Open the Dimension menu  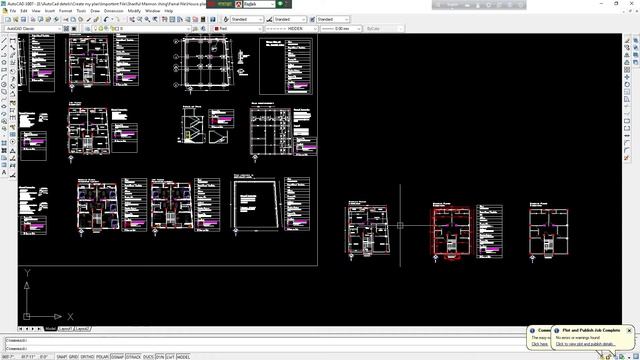point(113,11)
